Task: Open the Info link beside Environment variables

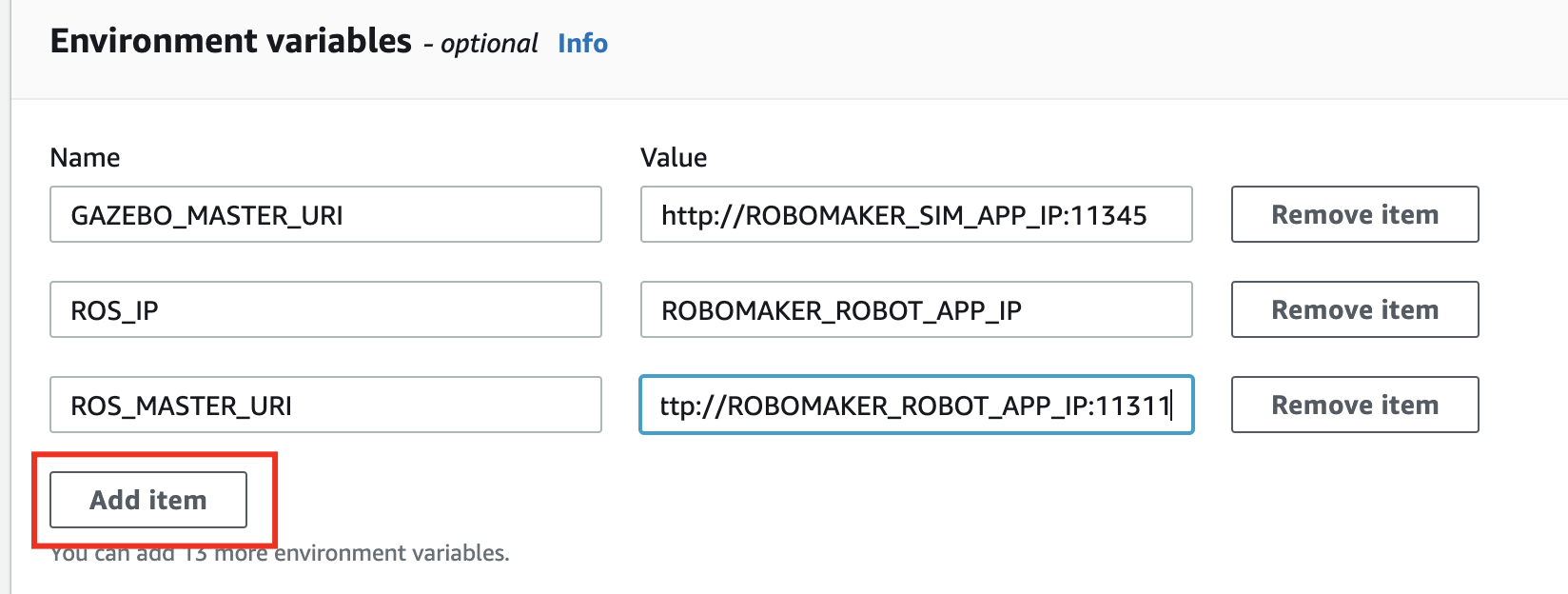Action: click(x=582, y=43)
